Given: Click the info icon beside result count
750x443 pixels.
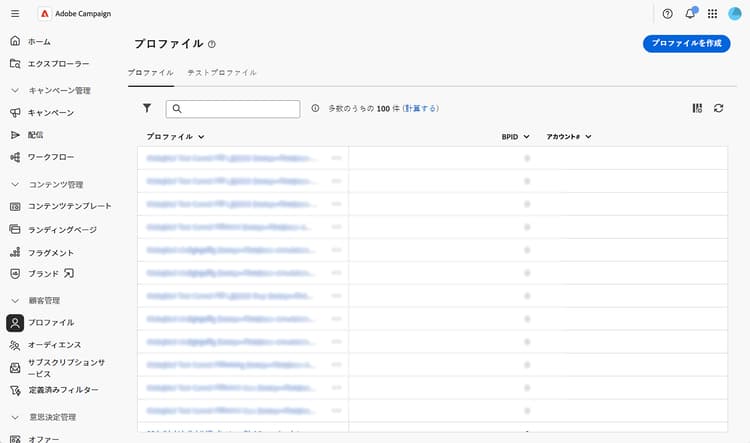Looking at the screenshot, I should (315, 108).
